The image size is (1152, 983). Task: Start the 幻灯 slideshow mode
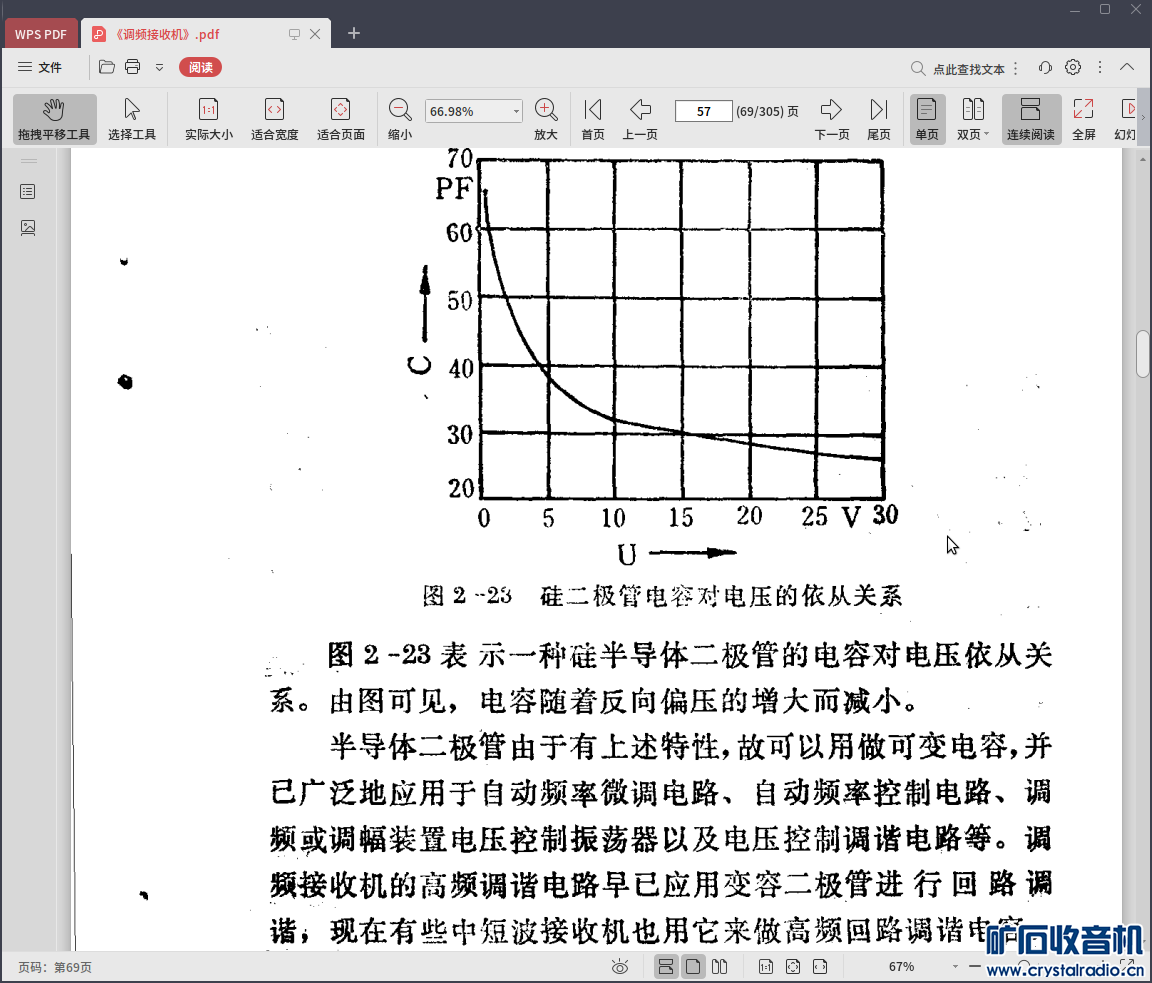pos(1126,119)
